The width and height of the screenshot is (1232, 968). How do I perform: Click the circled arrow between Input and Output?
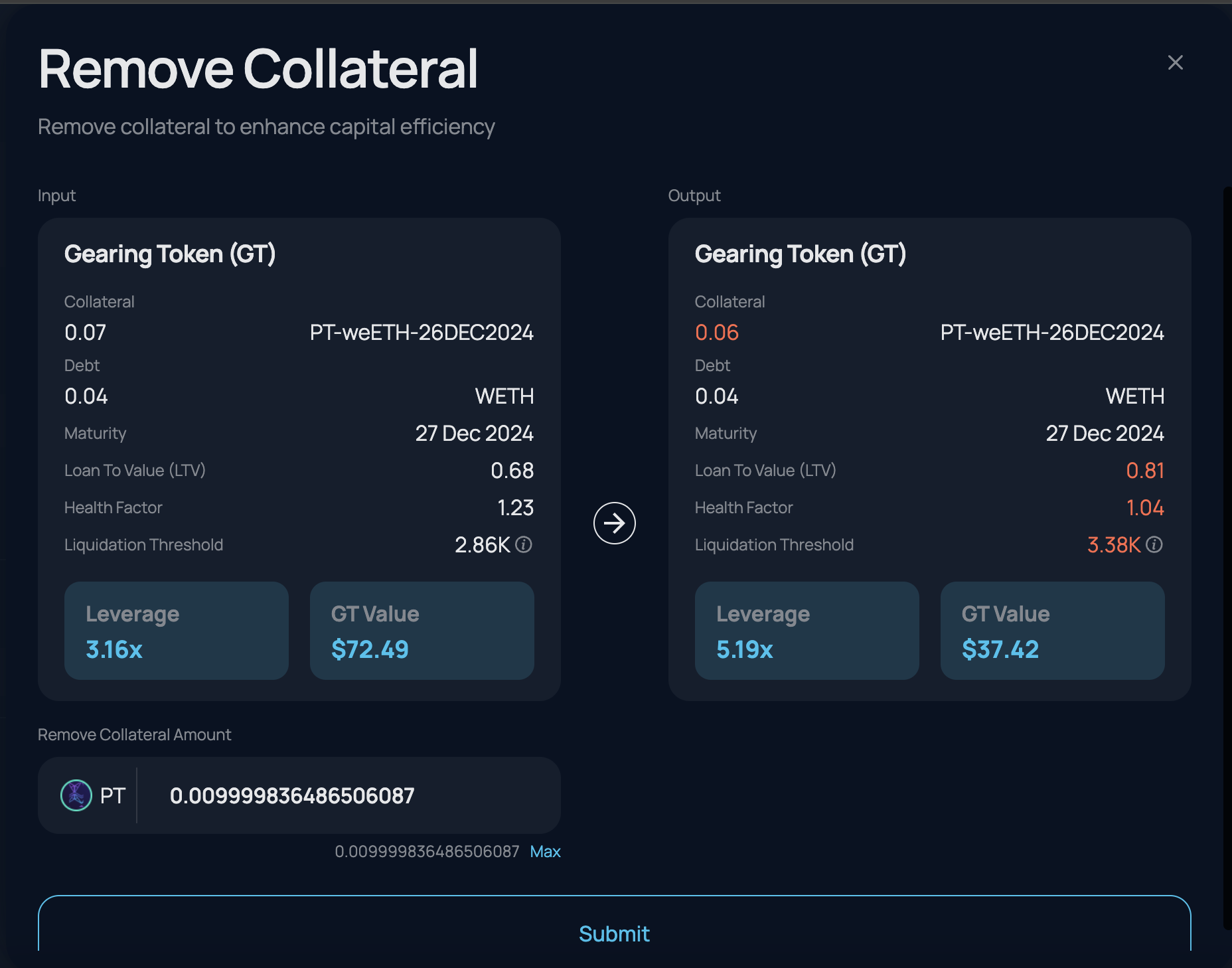[x=614, y=523]
